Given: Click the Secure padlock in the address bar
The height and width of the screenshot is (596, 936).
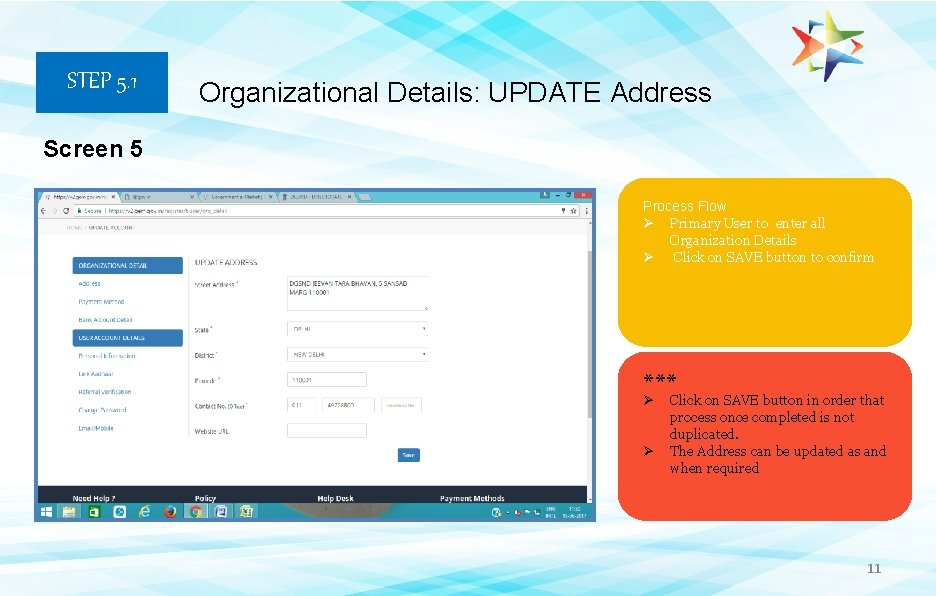Looking at the screenshot, I should click(x=78, y=212).
